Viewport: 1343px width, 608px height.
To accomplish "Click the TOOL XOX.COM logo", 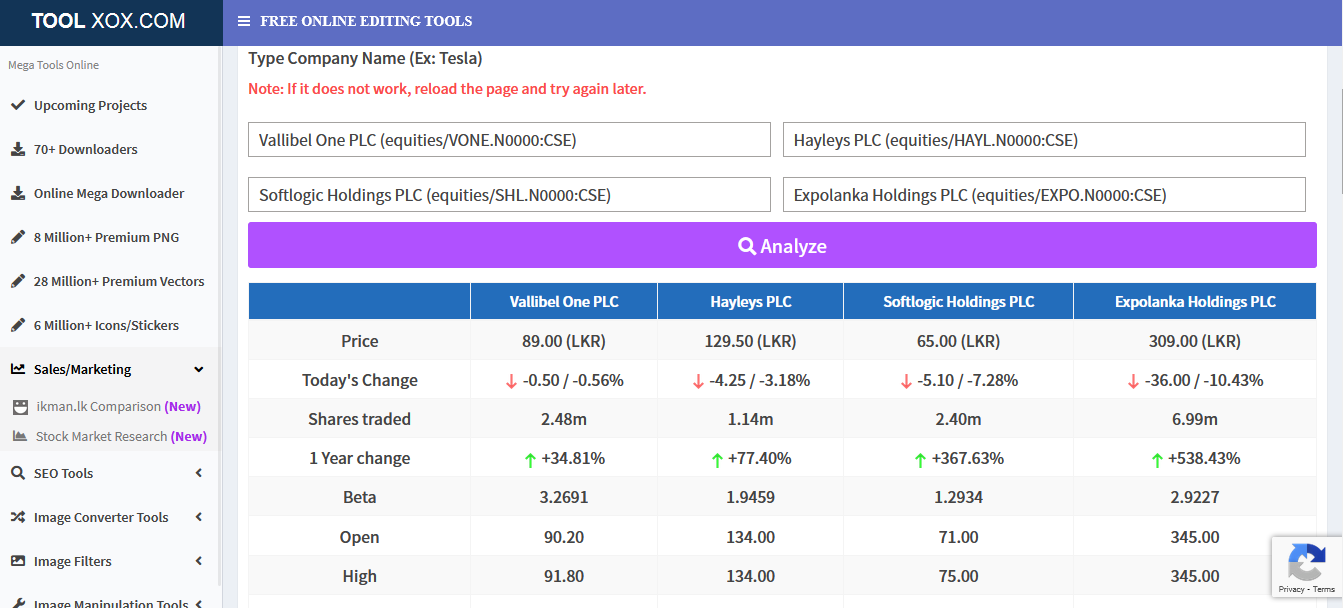I will [108, 21].
